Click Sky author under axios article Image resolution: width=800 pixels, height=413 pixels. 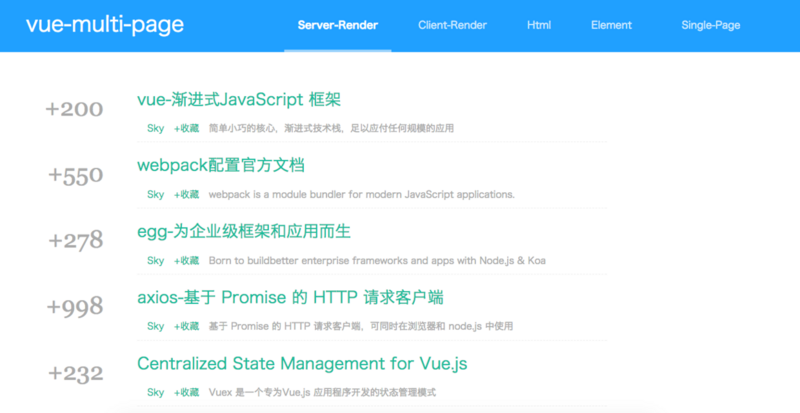pos(156,326)
